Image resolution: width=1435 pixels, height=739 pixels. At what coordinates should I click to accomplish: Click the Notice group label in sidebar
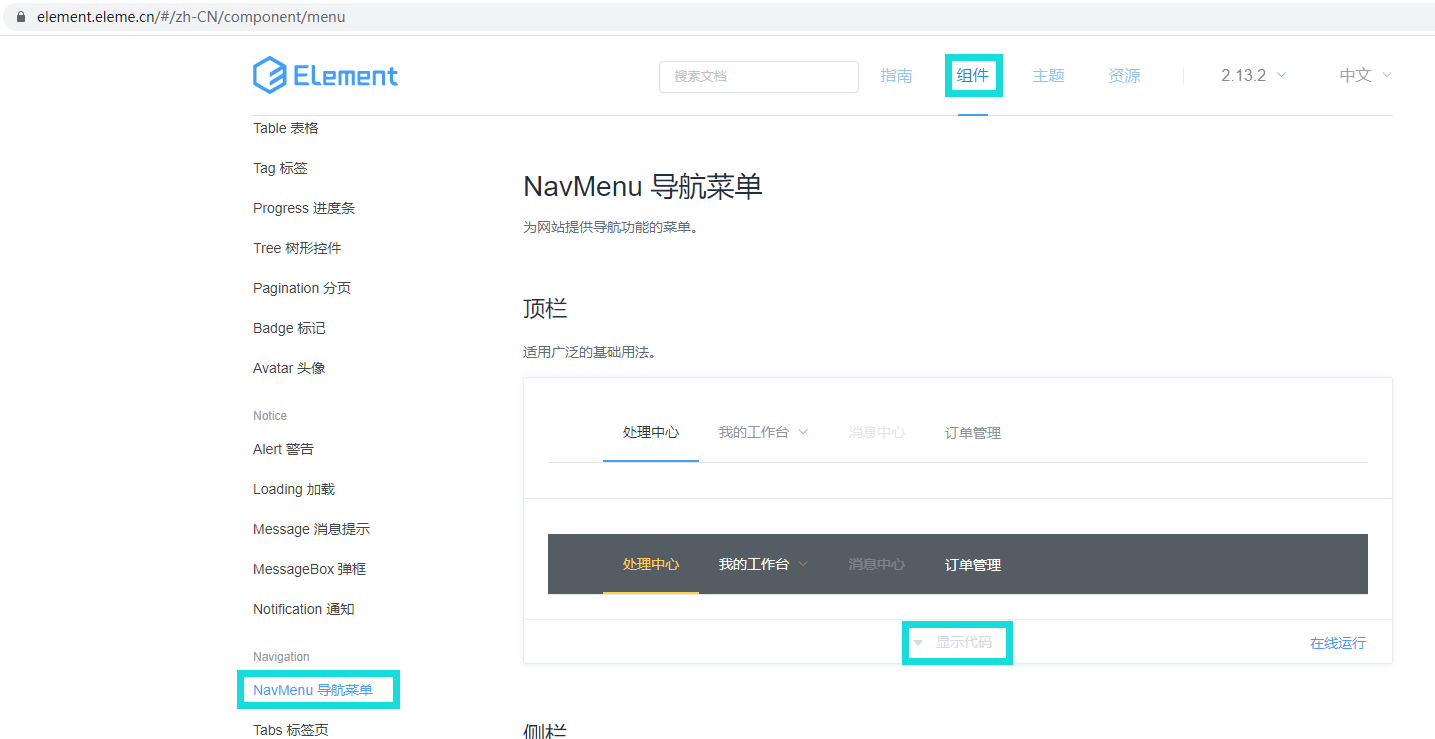270,416
